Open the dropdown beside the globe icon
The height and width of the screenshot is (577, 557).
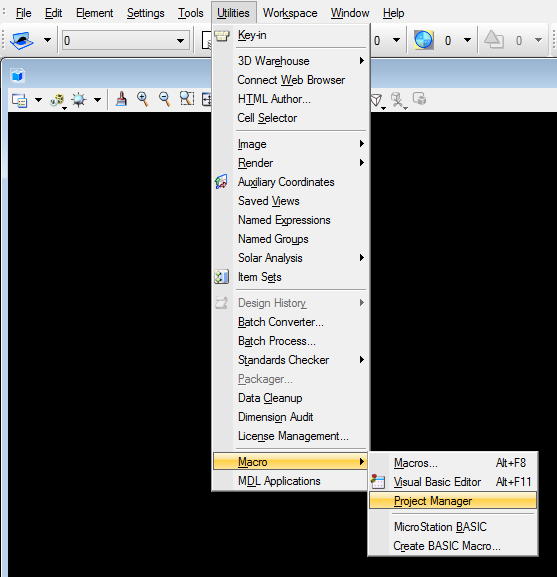coord(467,40)
